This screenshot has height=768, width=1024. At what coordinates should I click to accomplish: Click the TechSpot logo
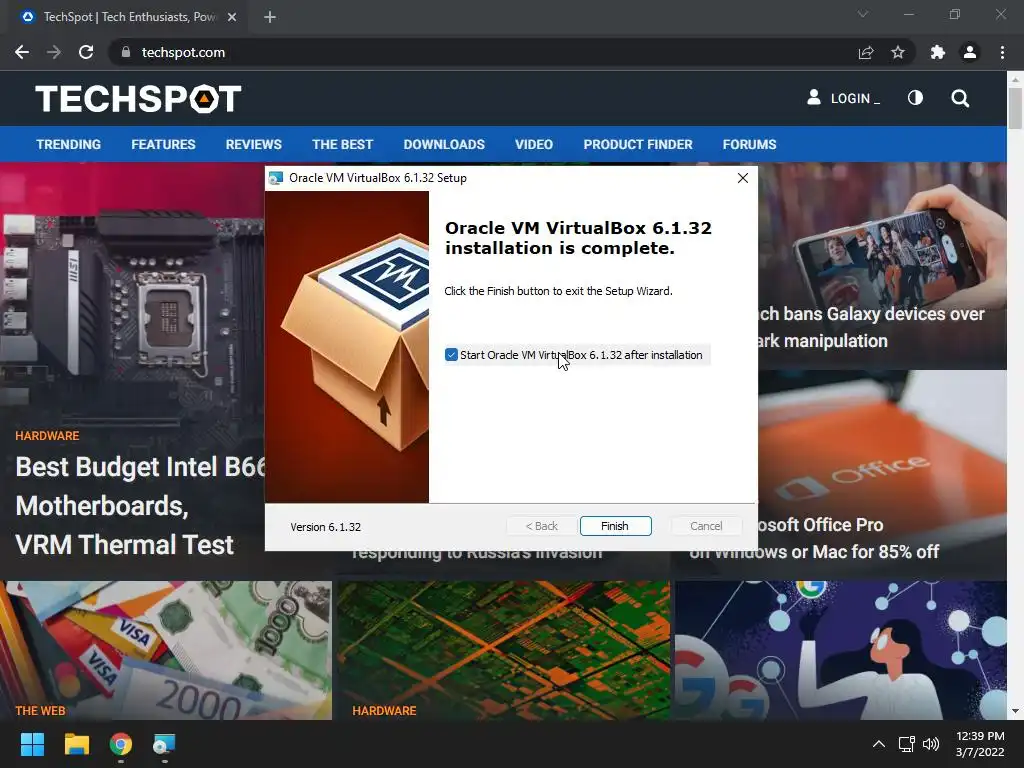[138, 99]
